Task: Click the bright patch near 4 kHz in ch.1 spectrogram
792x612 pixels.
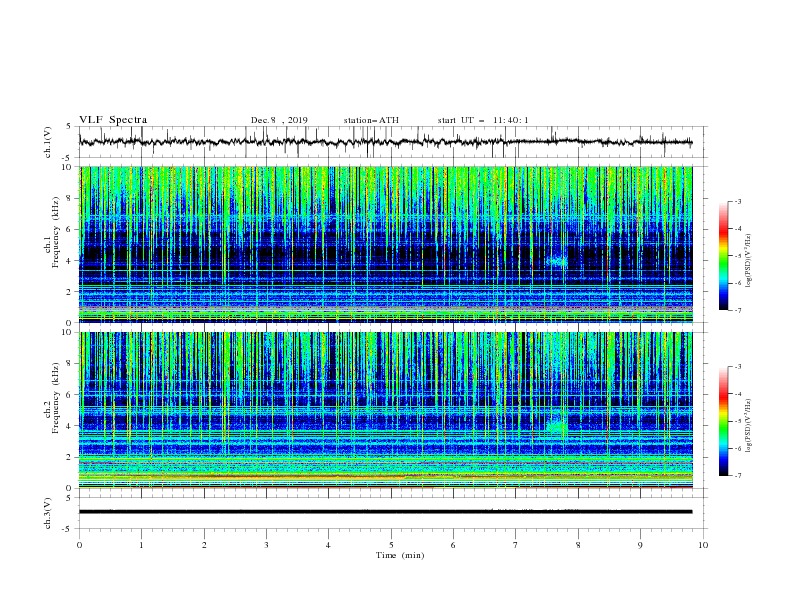Action: coord(557,261)
